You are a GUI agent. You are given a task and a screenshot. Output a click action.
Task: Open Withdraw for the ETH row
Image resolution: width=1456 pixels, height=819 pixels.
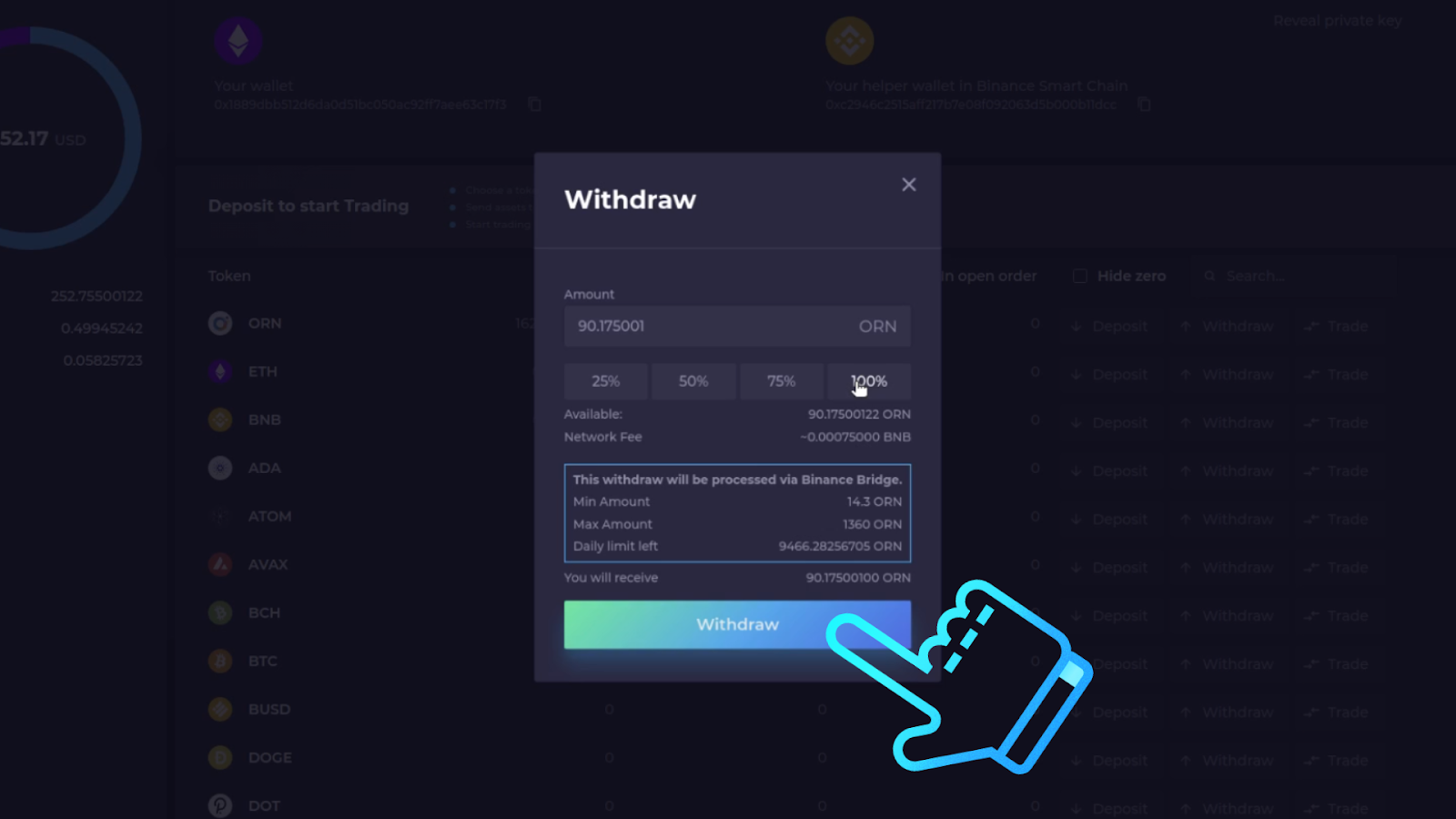[1228, 374]
